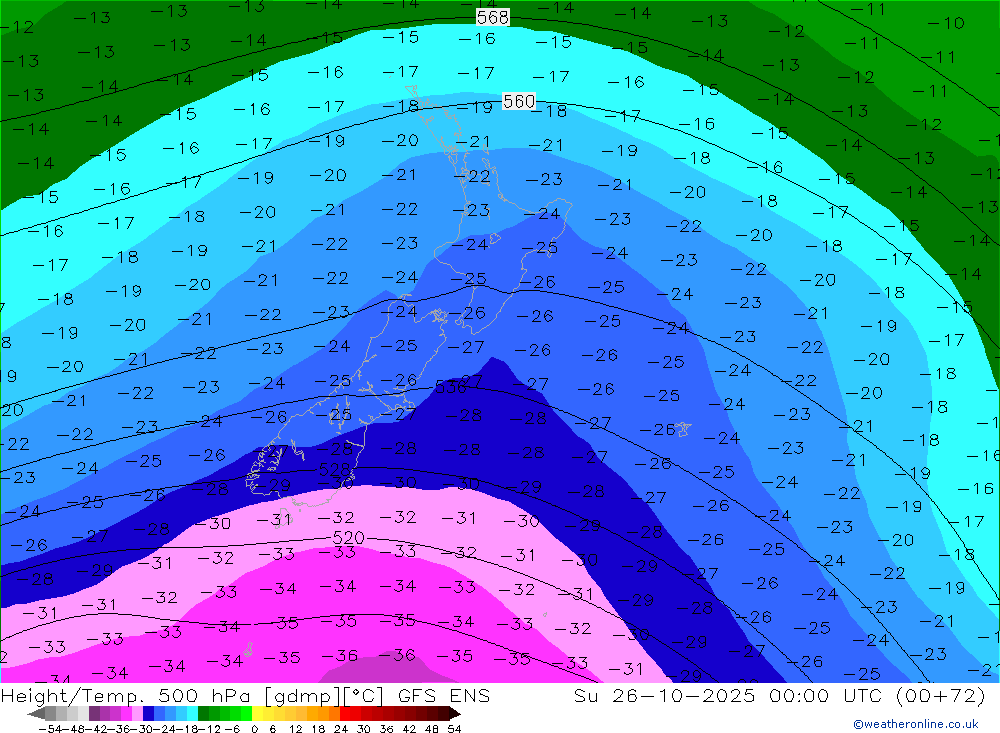Screen dimensions: 1000x733
Task: Click the 'Su 26-10-2025 00:00 UTC' date text
Action: point(727,696)
